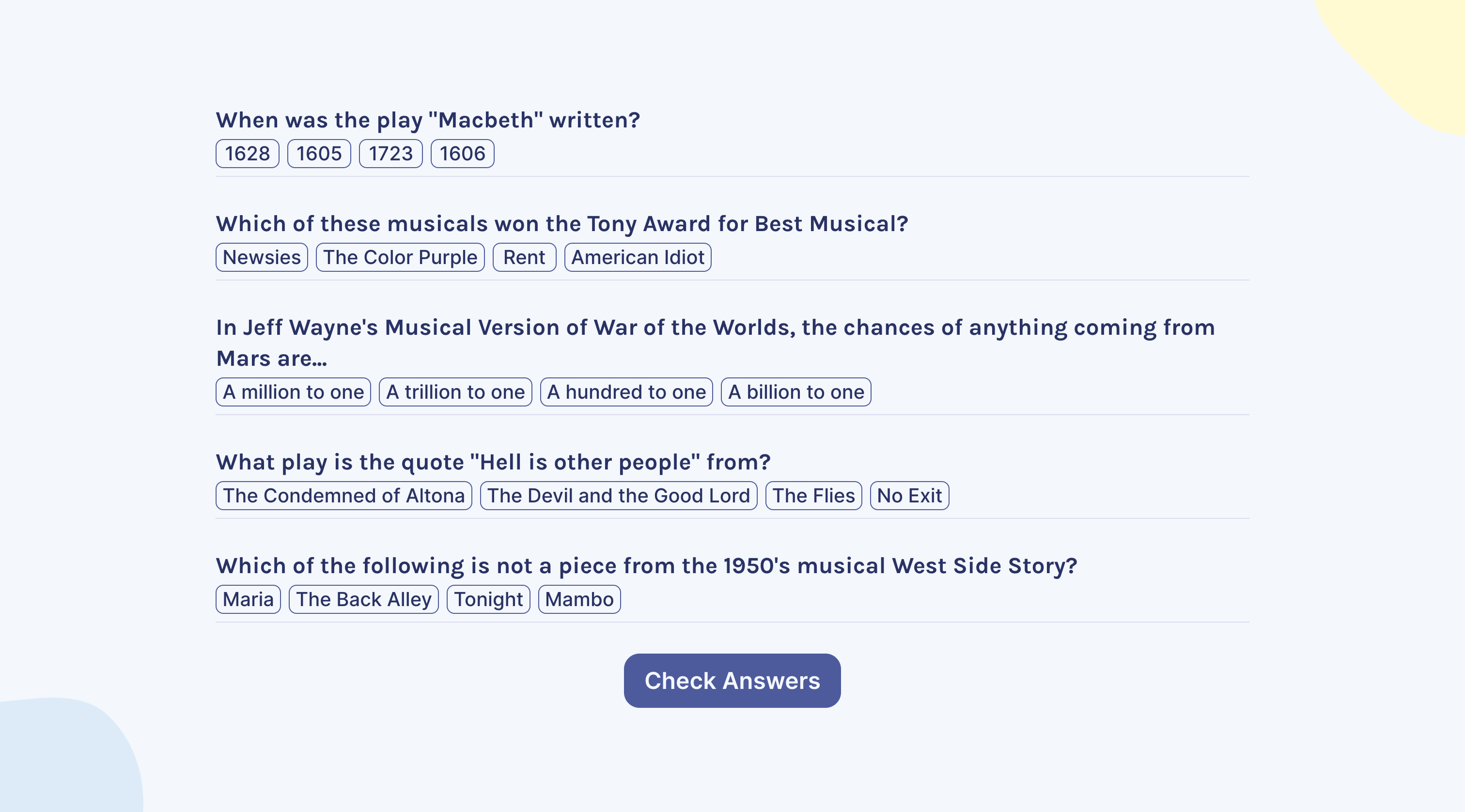Image resolution: width=1465 pixels, height=812 pixels.
Task: Select A billion to one
Action: pyautogui.click(x=796, y=392)
